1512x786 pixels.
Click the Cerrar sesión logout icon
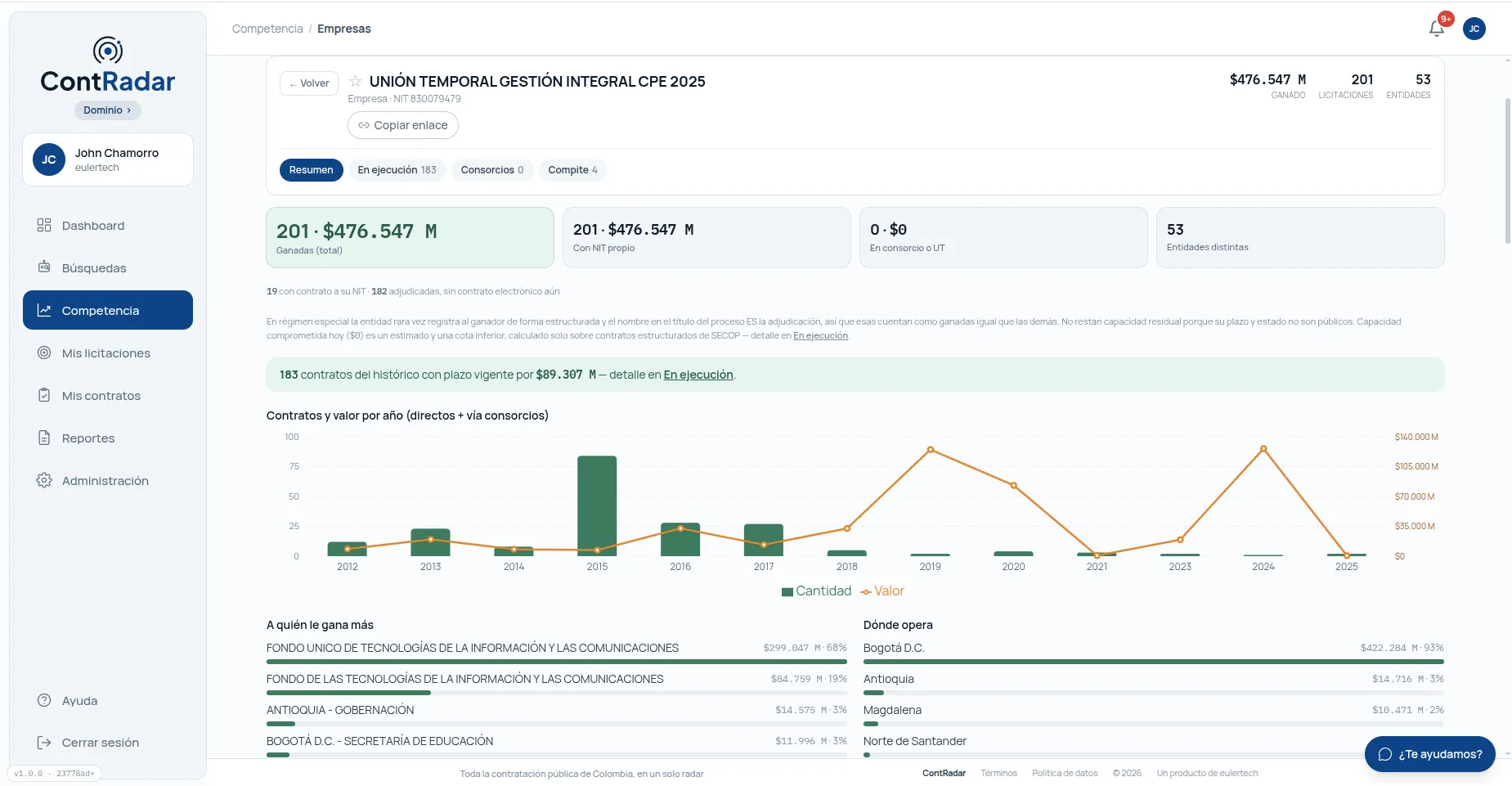(44, 742)
